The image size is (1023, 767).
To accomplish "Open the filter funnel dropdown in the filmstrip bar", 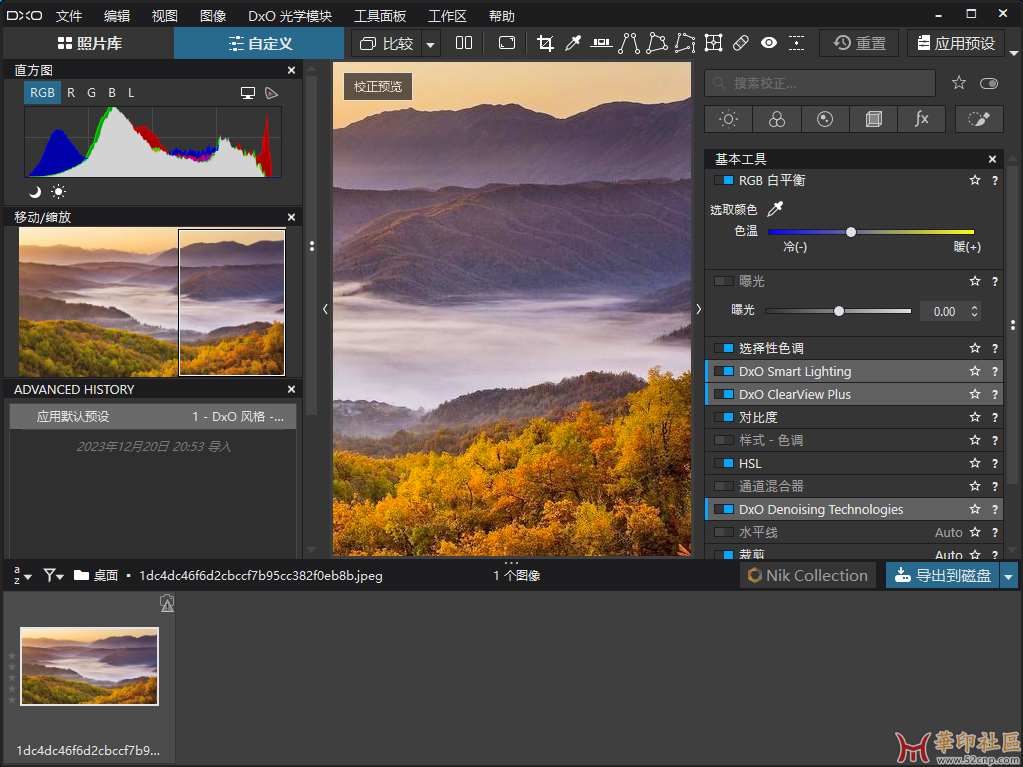I will pos(53,576).
